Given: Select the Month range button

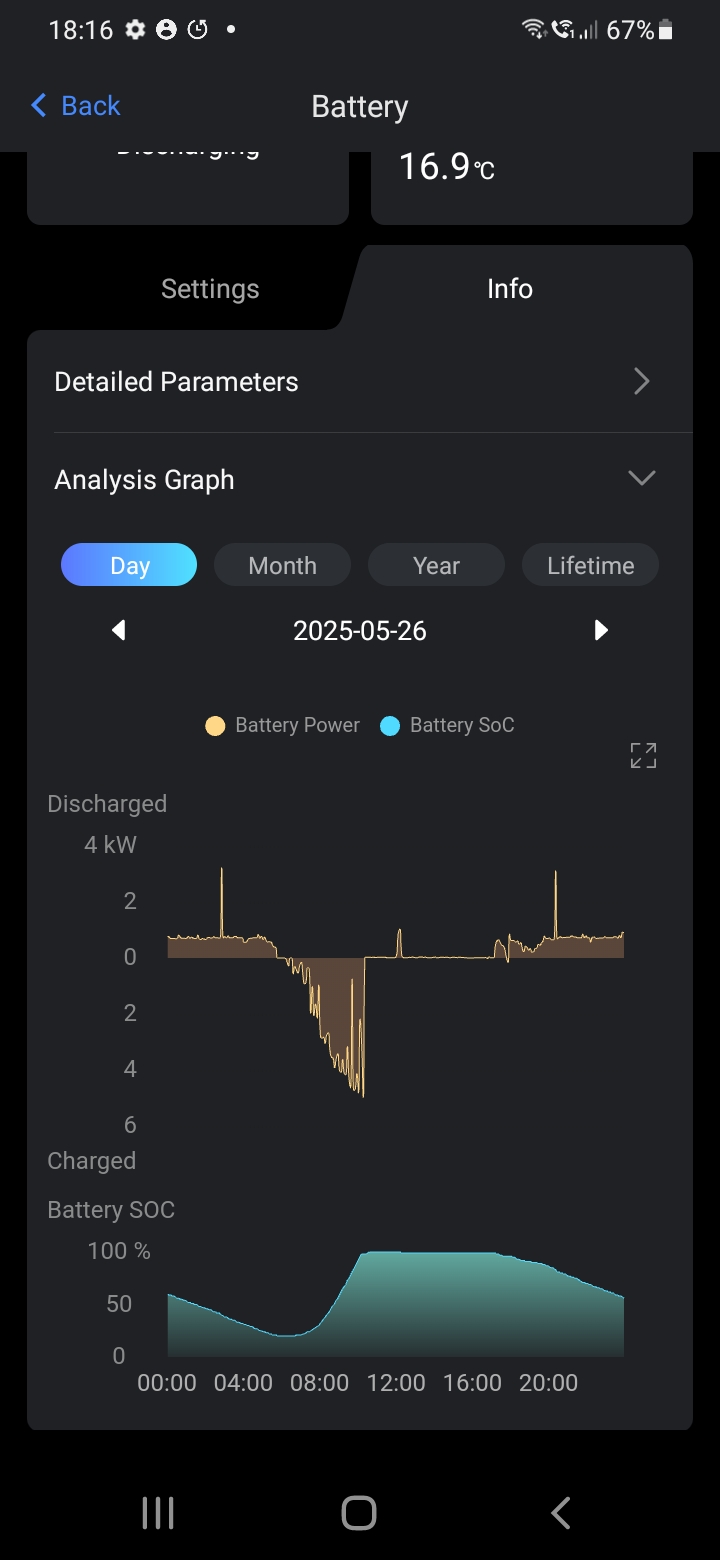Looking at the screenshot, I should pos(282,565).
